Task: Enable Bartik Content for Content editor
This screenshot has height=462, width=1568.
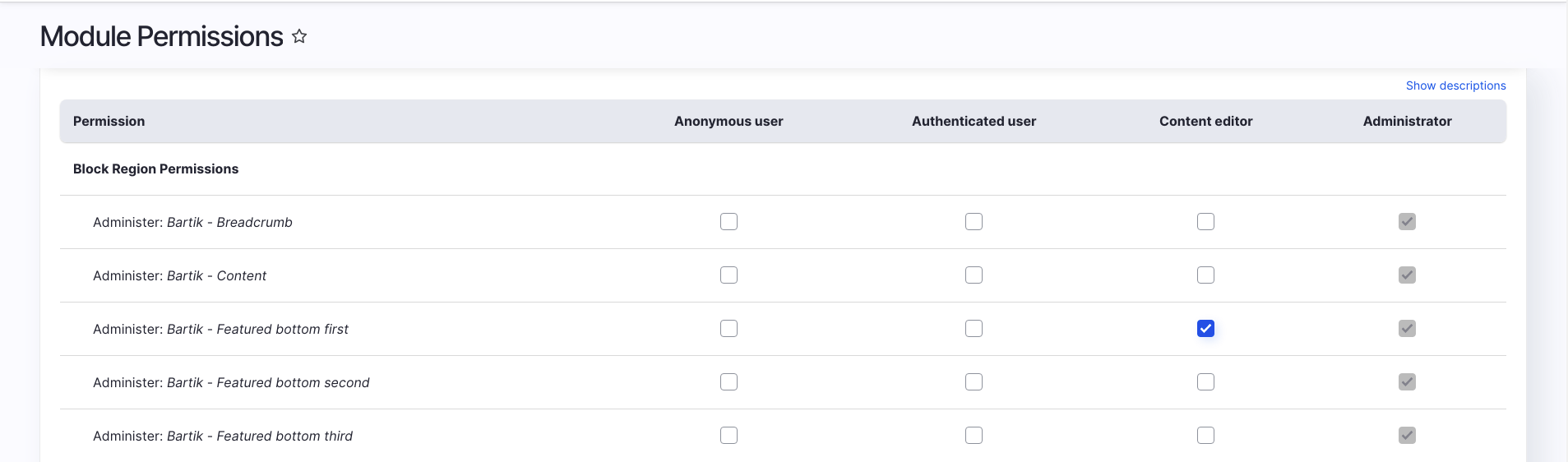Action: tap(1205, 275)
